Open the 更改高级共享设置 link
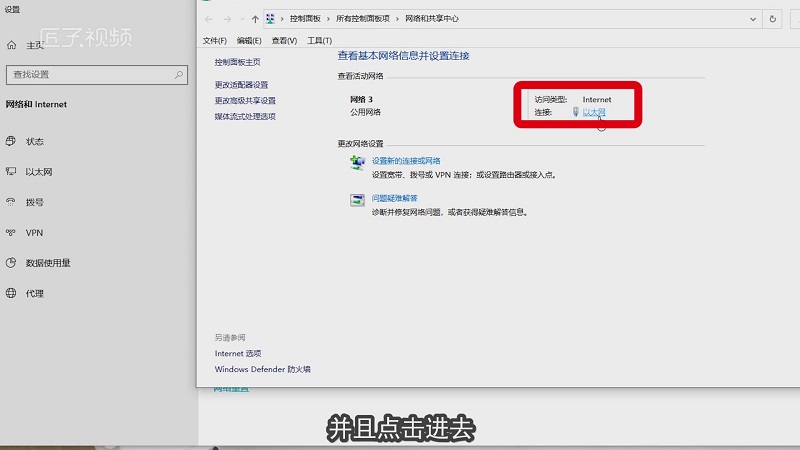 click(x=245, y=101)
